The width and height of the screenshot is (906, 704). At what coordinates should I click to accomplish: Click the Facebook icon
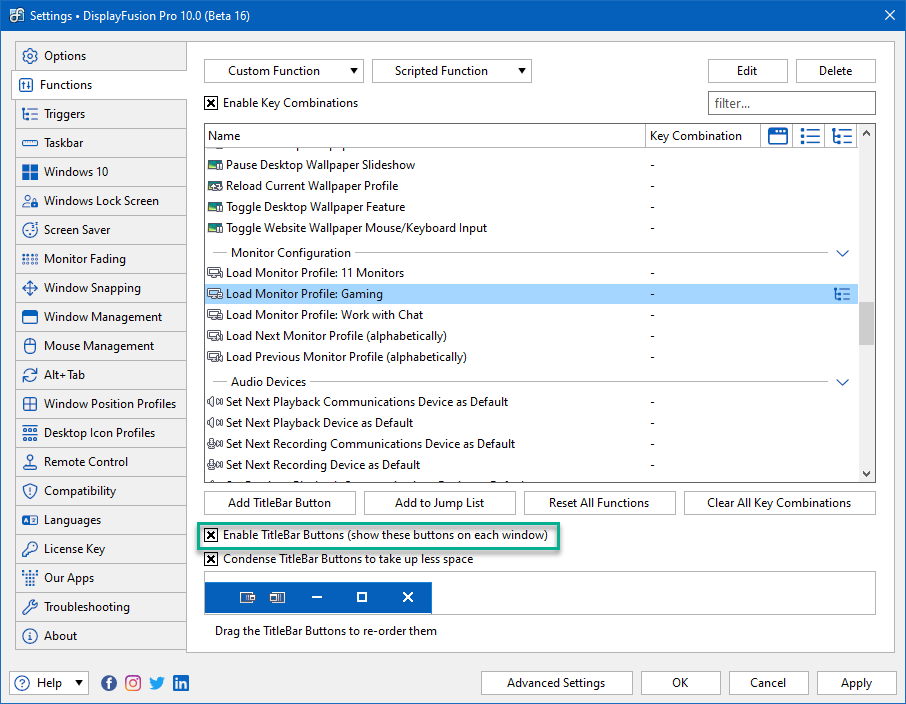pos(109,683)
